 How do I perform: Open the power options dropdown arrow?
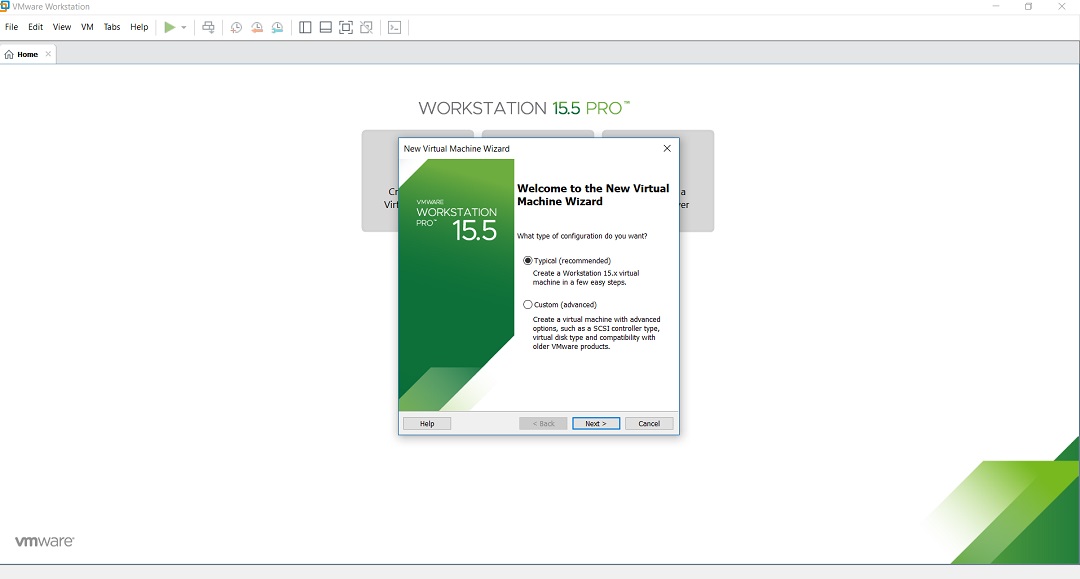pyautogui.click(x=184, y=28)
